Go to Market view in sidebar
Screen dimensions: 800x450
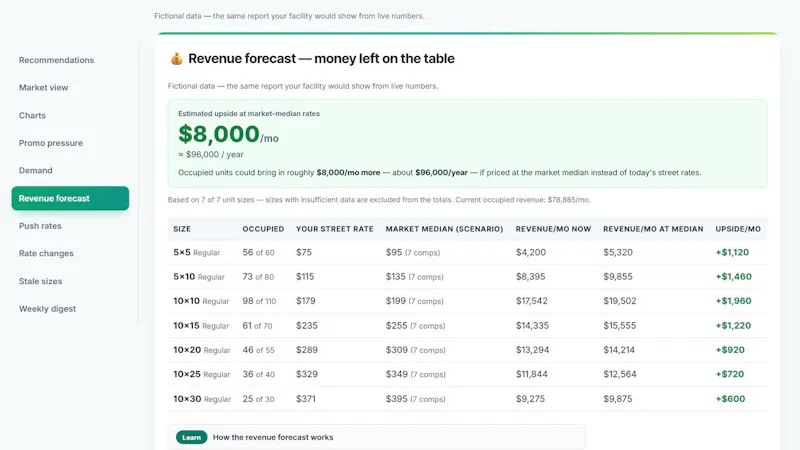click(43, 87)
